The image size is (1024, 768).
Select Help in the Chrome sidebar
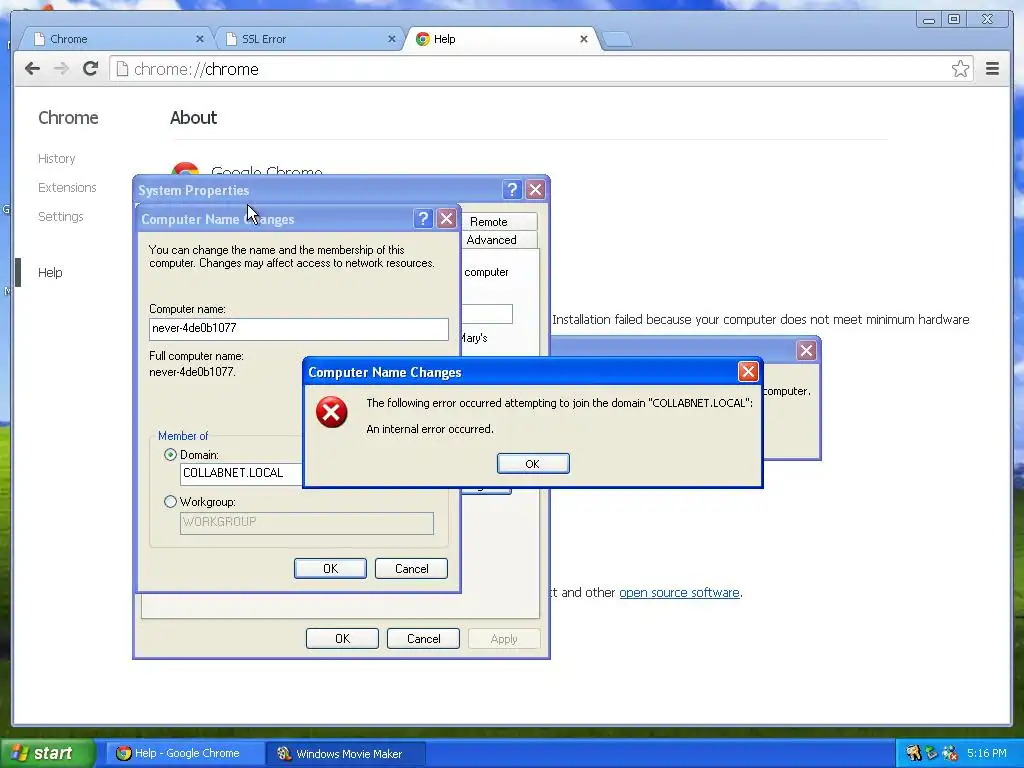click(x=50, y=272)
